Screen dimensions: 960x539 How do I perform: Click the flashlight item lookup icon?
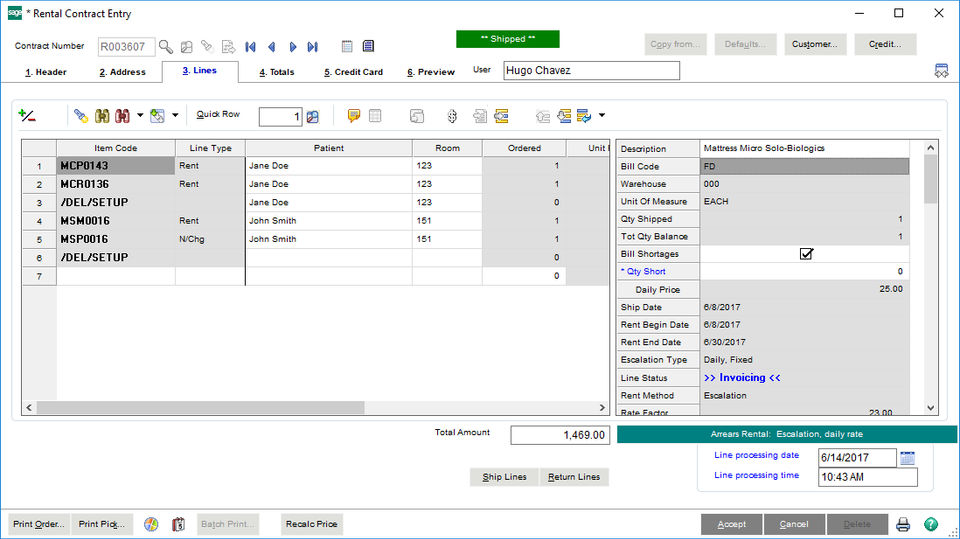click(x=81, y=116)
